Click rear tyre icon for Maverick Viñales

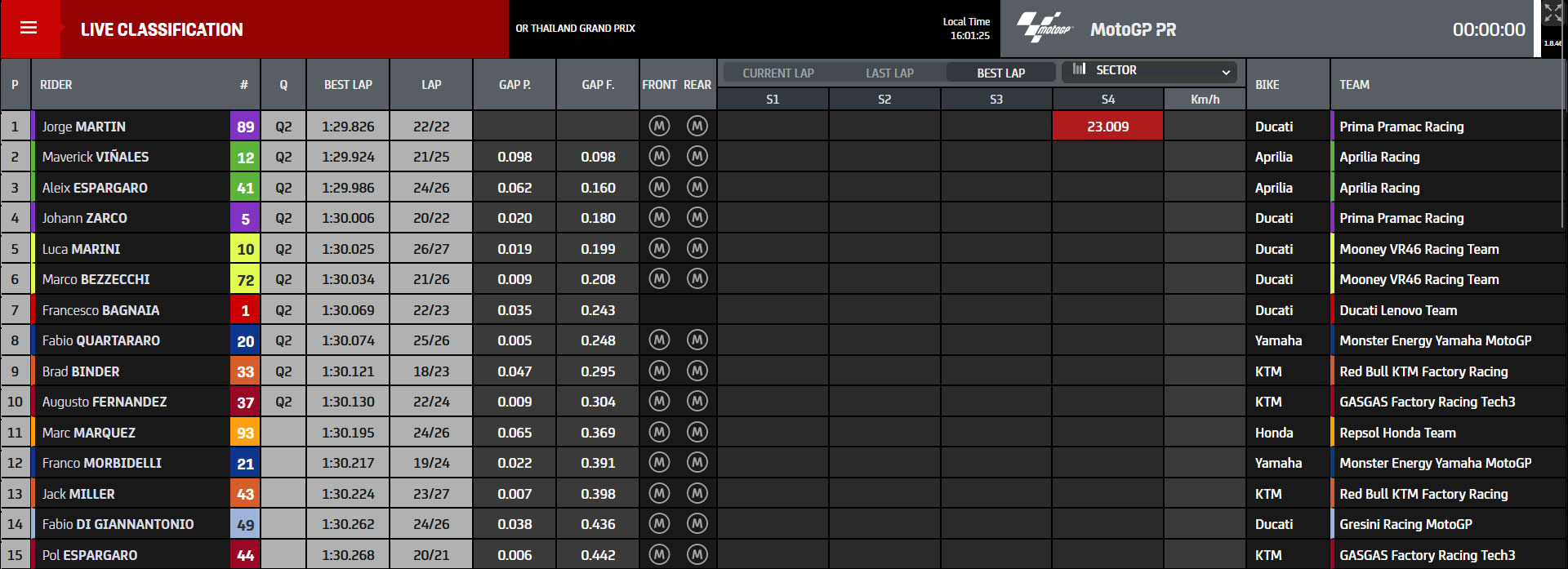pyautogui.click(x=697, y=156)
